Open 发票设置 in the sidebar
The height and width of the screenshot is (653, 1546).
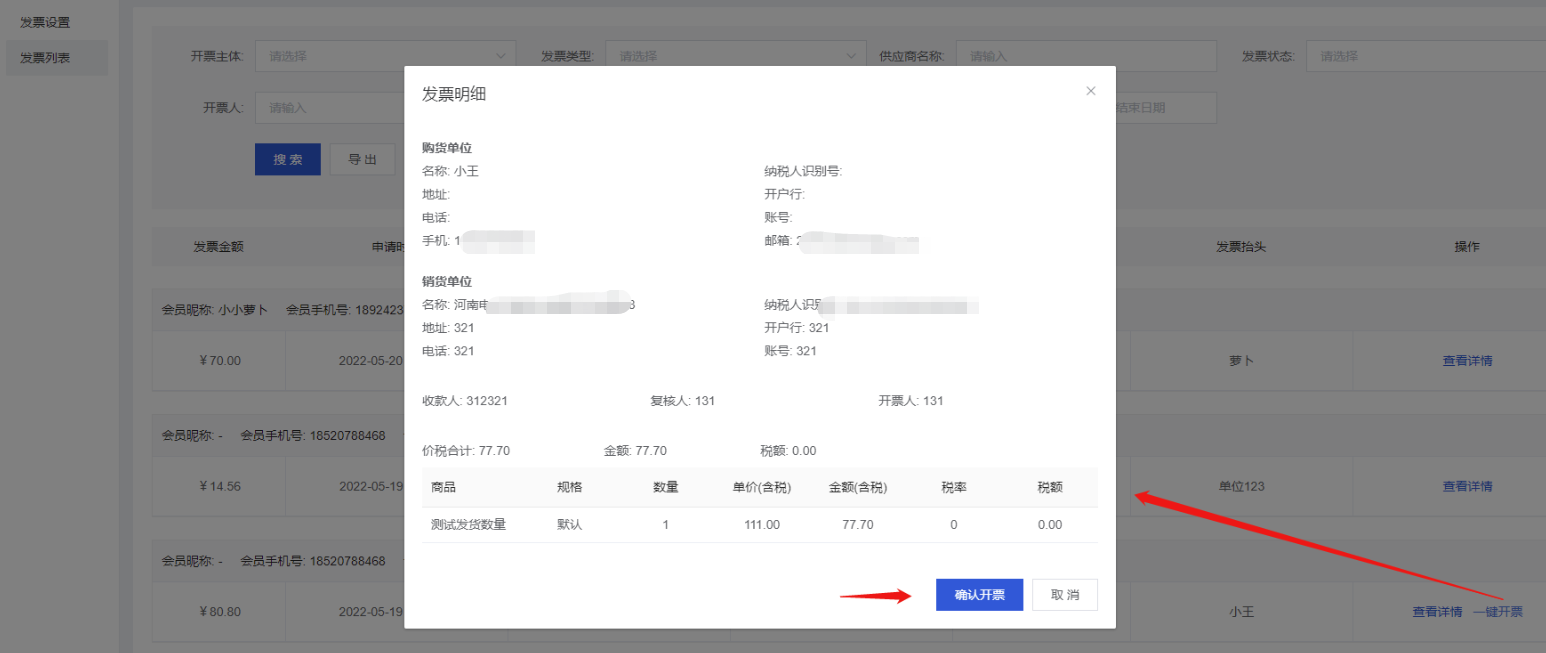coord(45,22)
